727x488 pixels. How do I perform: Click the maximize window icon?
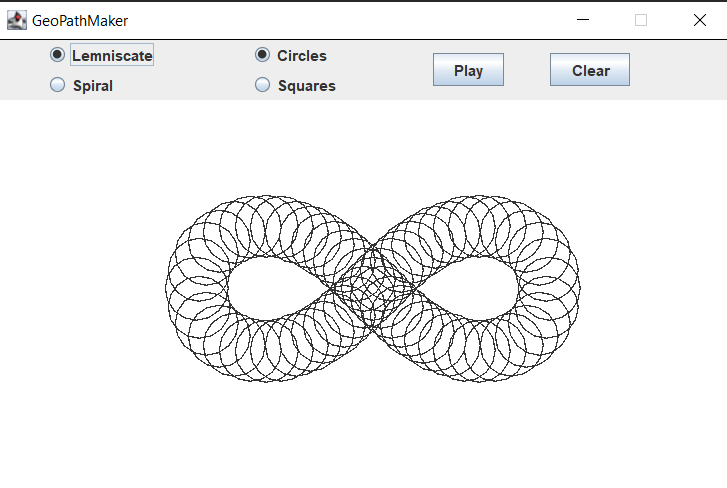[x=641, y=20]
